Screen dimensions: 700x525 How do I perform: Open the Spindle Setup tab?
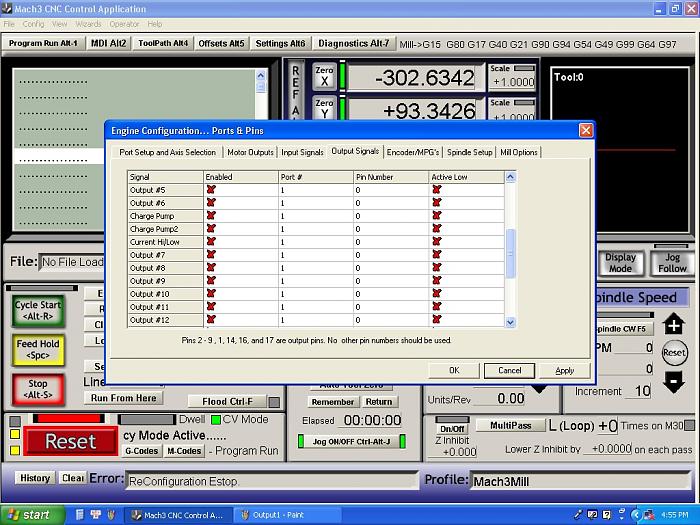469,152
